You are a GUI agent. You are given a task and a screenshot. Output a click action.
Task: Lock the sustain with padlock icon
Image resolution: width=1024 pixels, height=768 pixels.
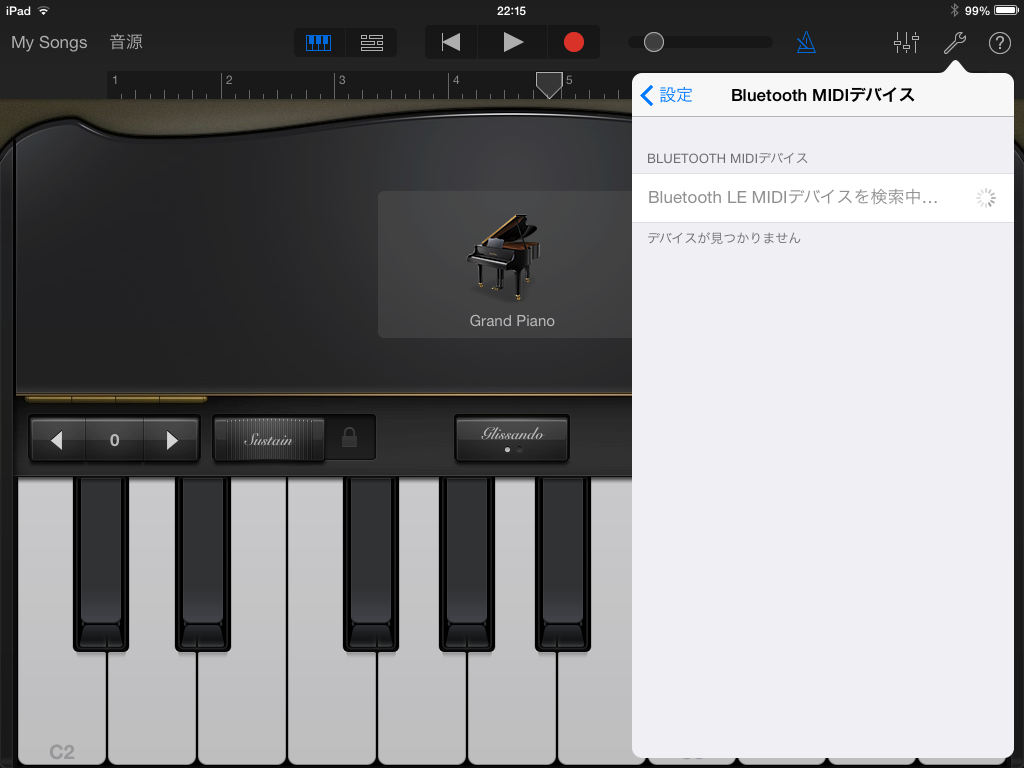pos(349,438)
